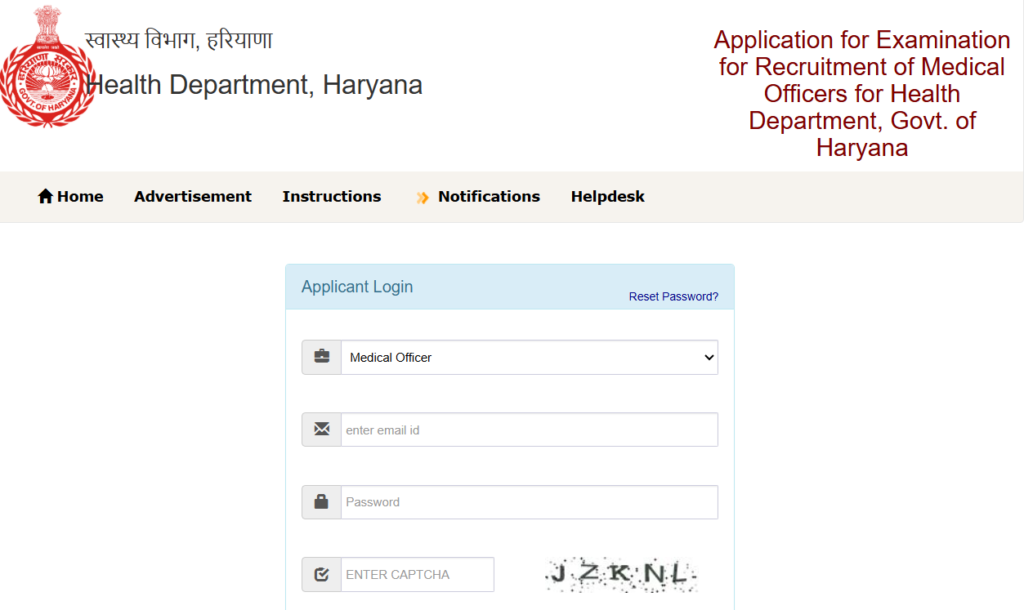Image resolution: width=1024 pixels, height=610 pixels.
Task: Click the checkmark icon beside captcha field
Action: pyautogui.click(x=321, y=574)
